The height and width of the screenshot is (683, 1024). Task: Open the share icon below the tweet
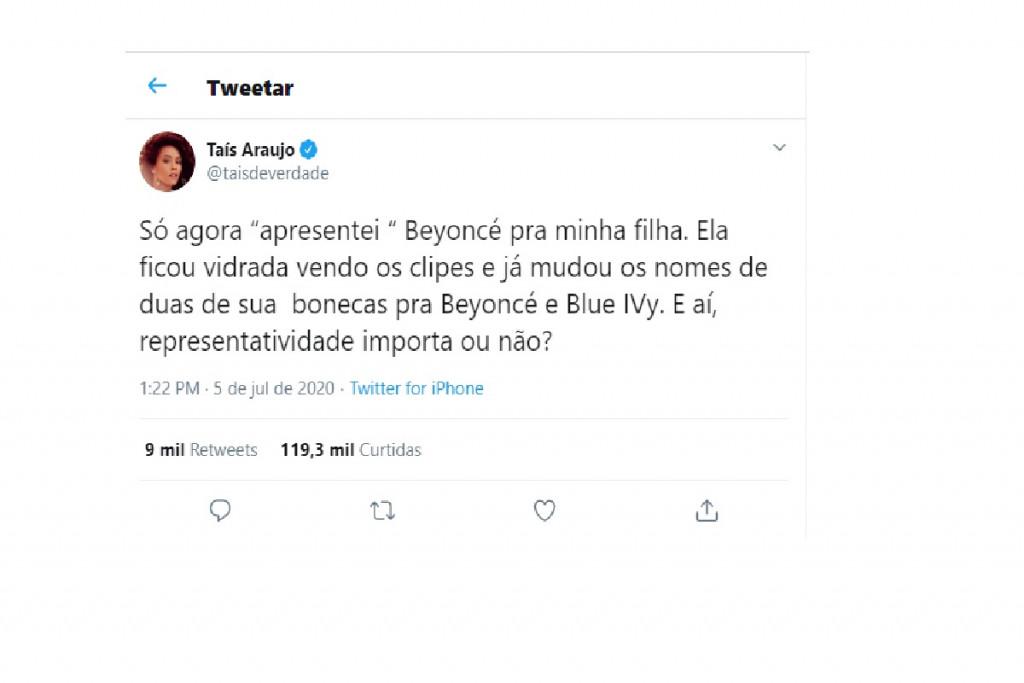coord(706,511)
